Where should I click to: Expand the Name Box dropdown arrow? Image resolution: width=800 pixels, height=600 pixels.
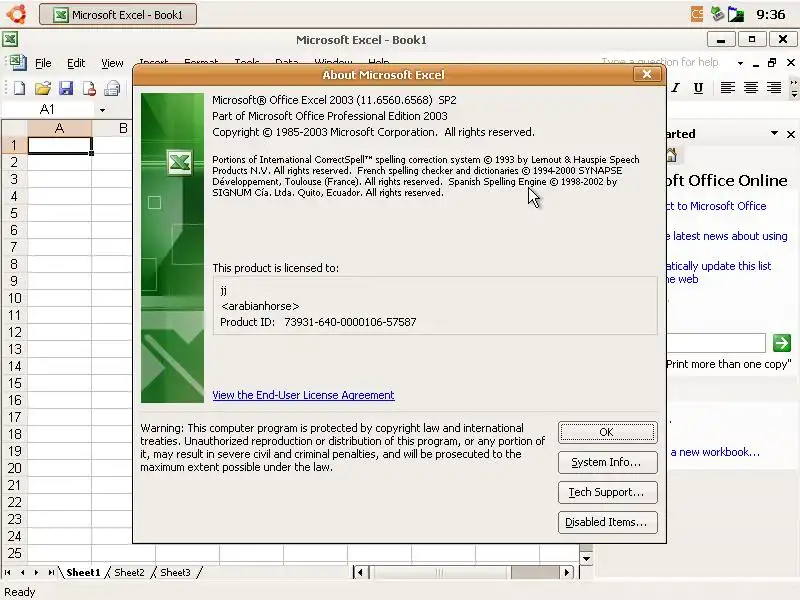coord(102,110)
